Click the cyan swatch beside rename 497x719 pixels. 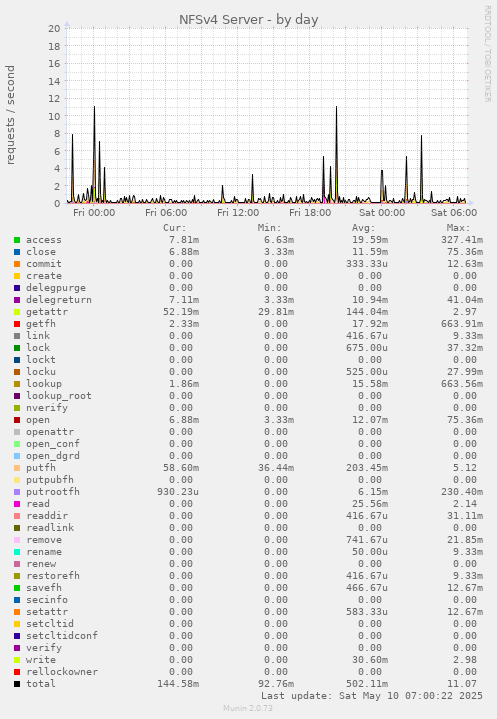(x=17, y=552)
